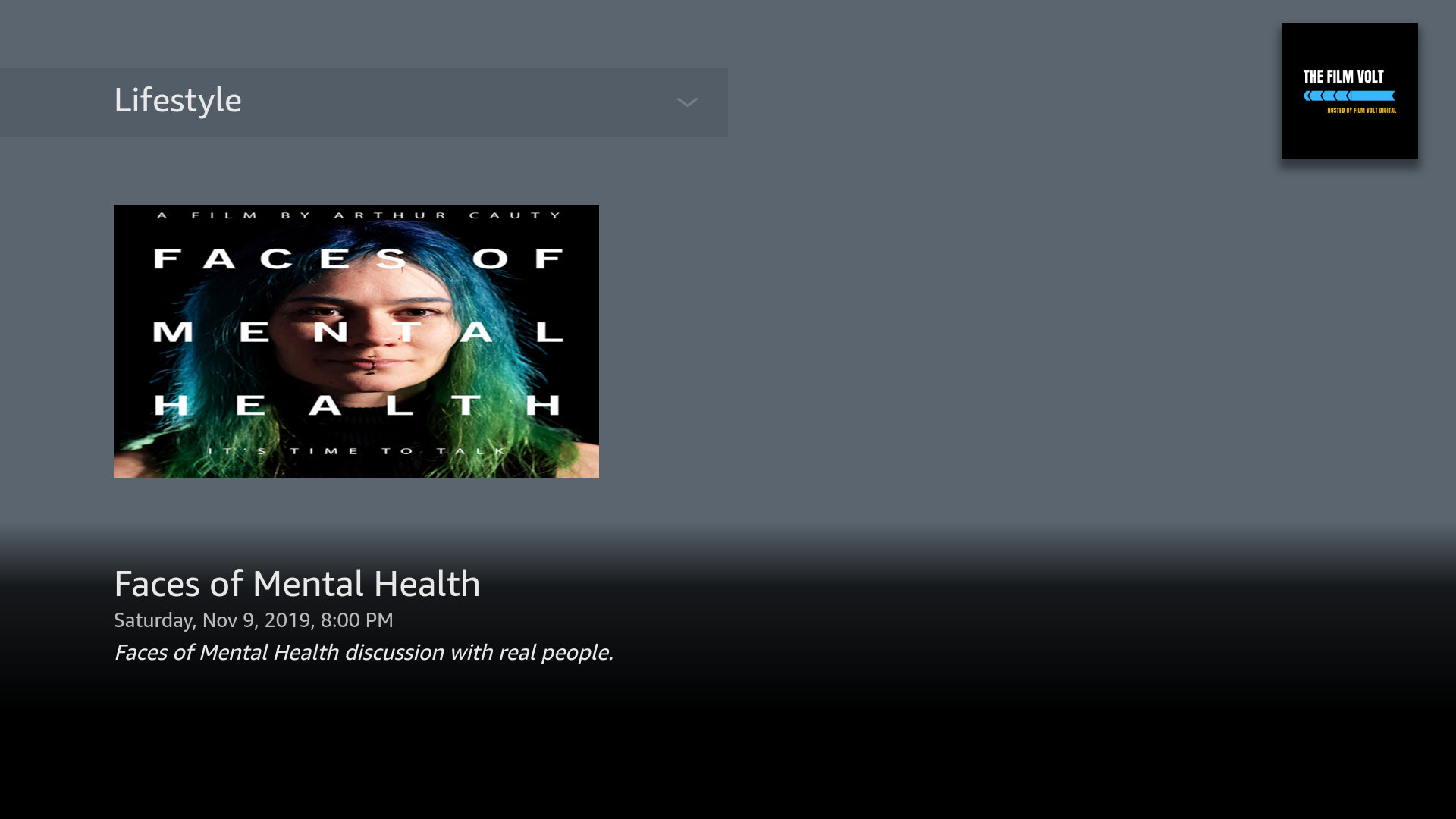
Task: Click empty space in Lifestyle bar beside label
Action: [455, 102]
